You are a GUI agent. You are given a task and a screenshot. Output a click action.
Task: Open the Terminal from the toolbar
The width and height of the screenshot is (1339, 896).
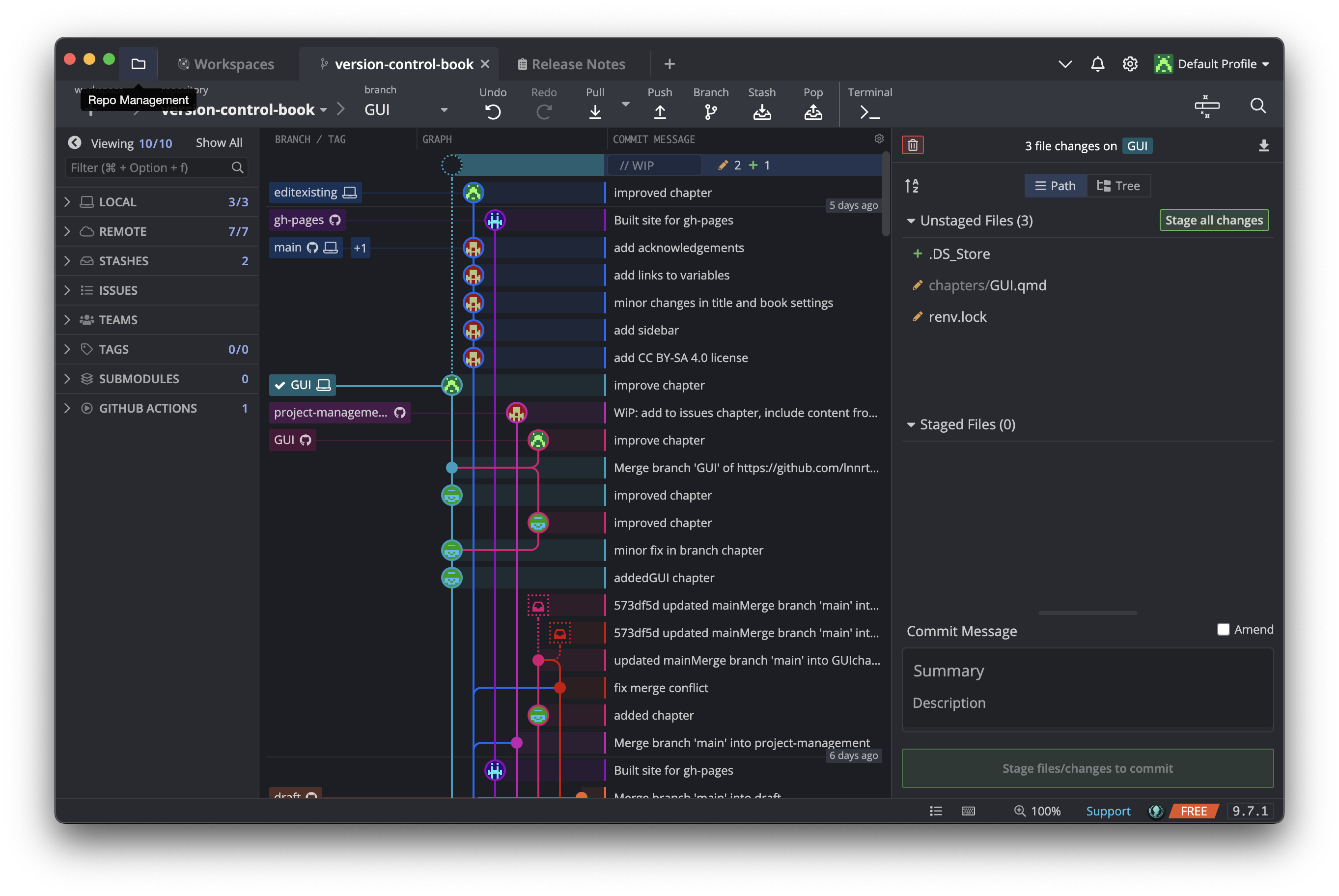point(869,111)
